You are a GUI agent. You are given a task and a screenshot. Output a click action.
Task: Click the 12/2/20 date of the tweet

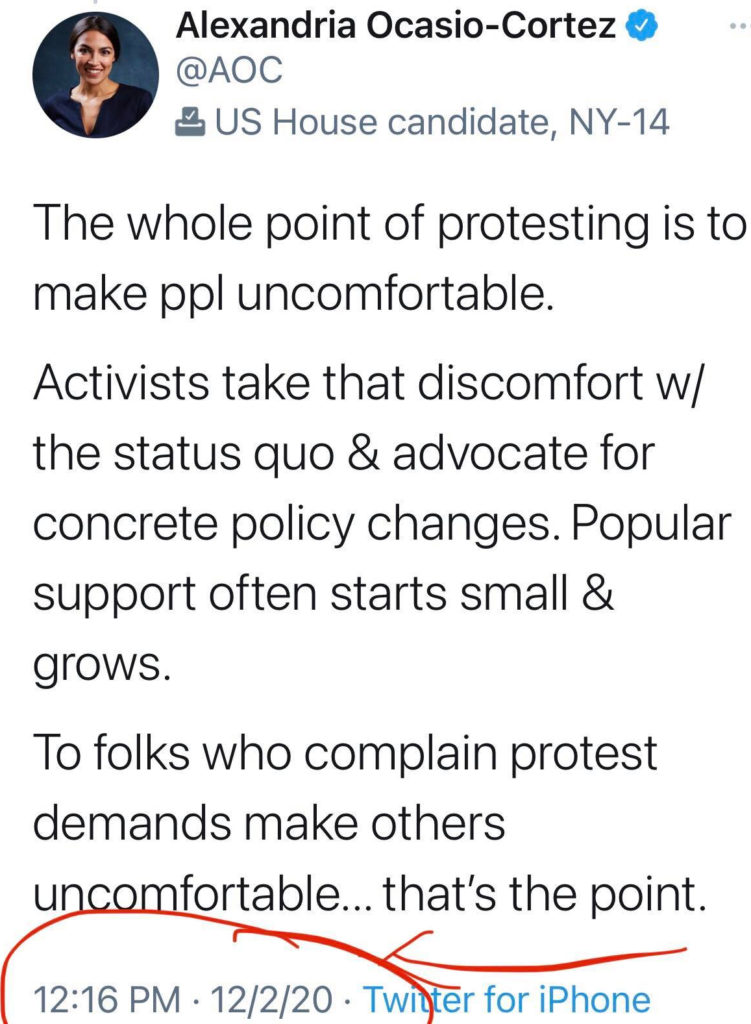pyautogui.click(x=271, y=1000)
